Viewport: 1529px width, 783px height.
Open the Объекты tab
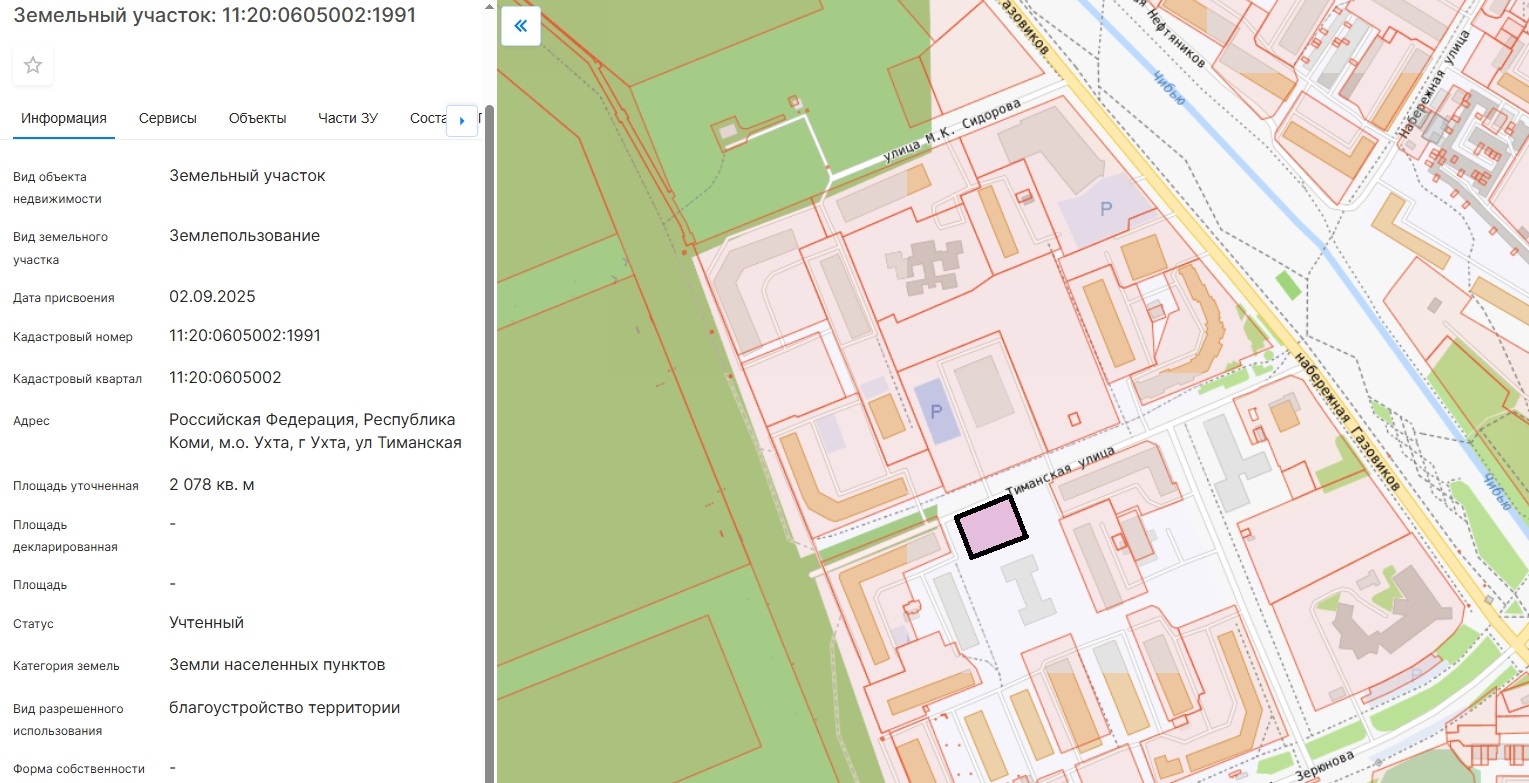pyautogui.click(x=257, y=118)
